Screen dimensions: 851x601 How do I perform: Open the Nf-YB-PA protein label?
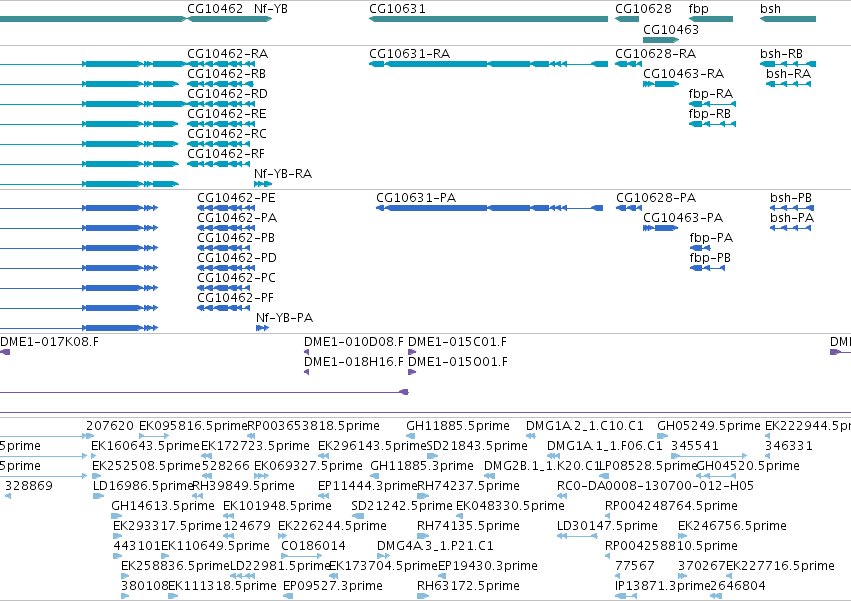tap(284, 318)
